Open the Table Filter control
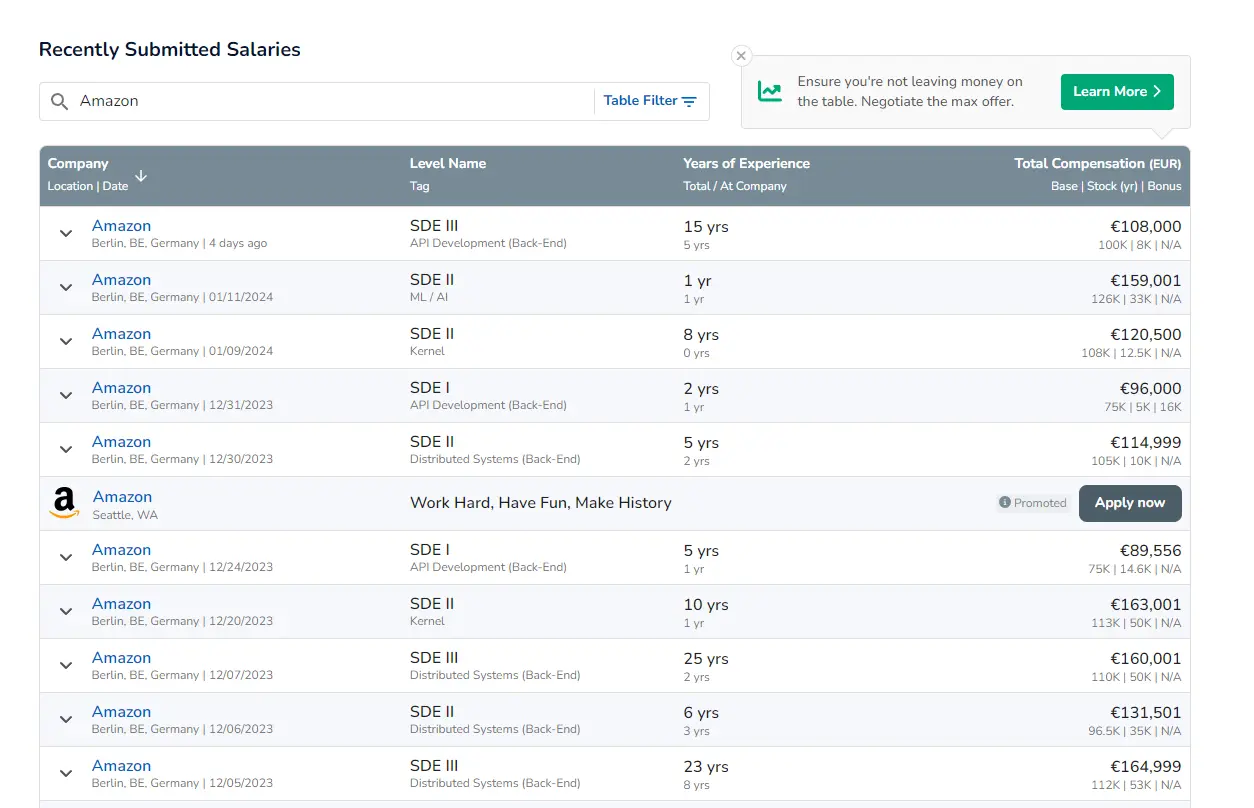Viewport: 1254px width, 808px height. pyautogui.click(x=650, y=101)
